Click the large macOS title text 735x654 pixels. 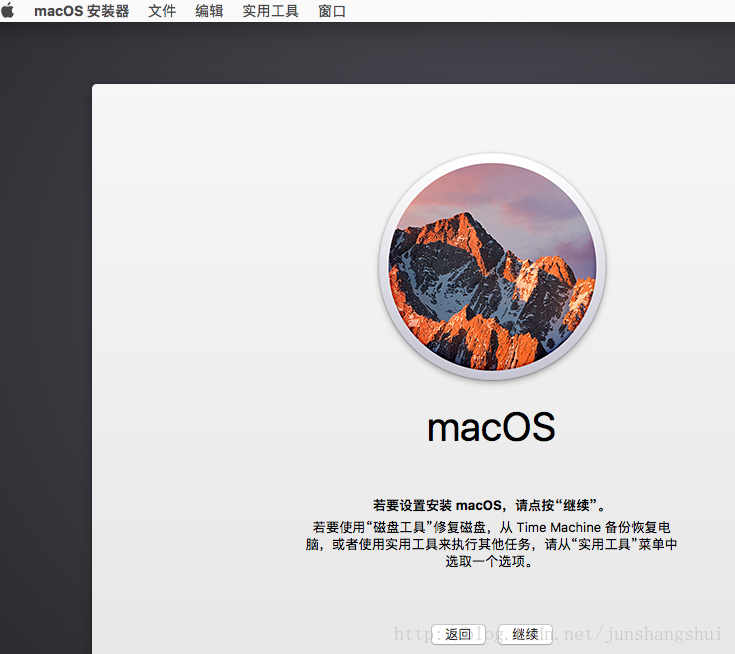pos(491,427)
